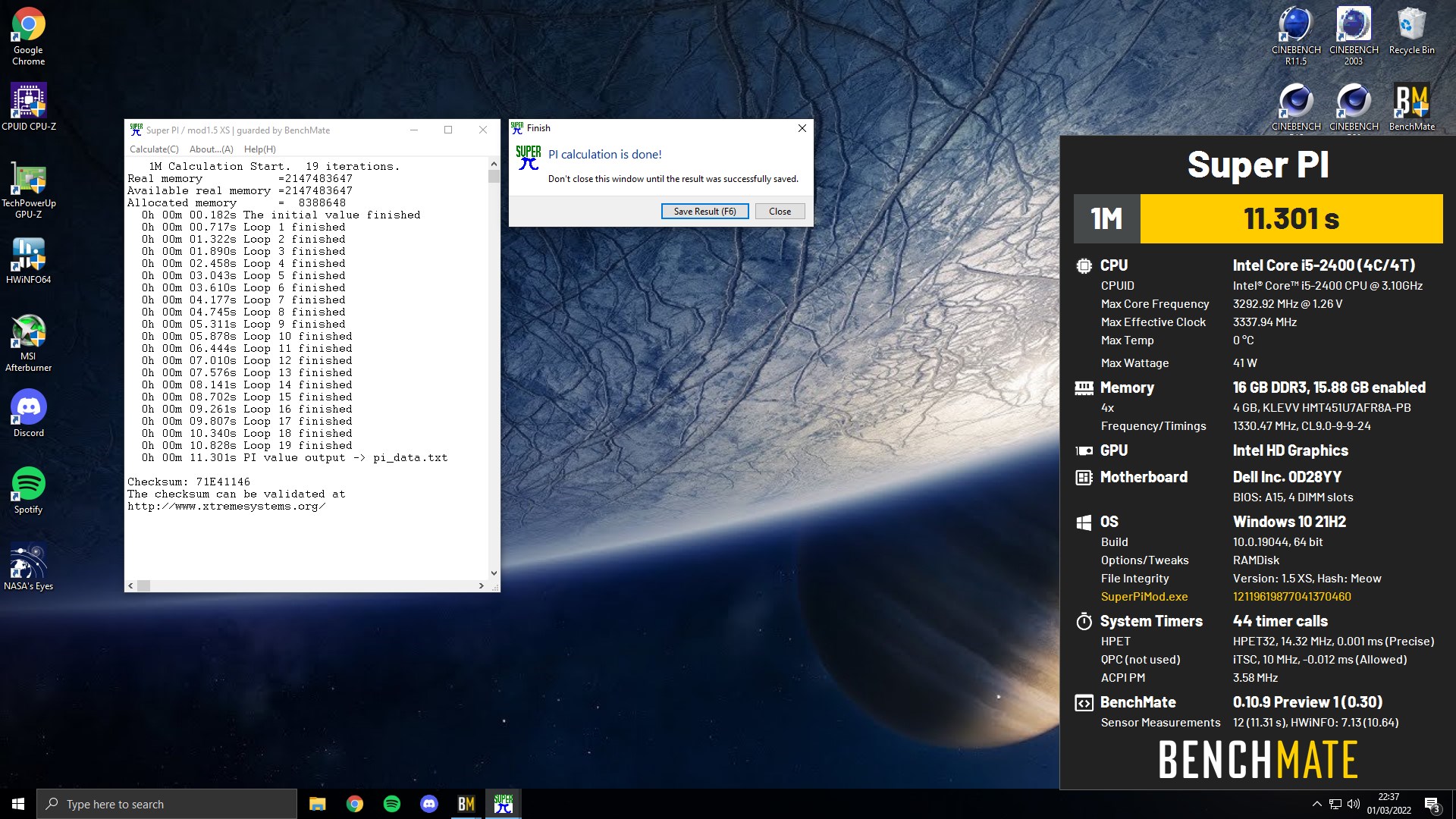Launch BenchMate desktop shortcut
The height and width of the screenshot is (819, 1456).
pos(1411,107)
